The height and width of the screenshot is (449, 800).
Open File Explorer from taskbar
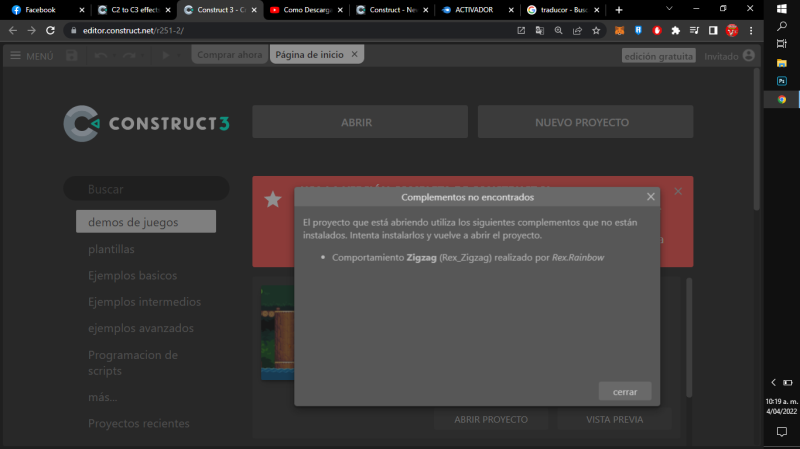tap(782, 63)
